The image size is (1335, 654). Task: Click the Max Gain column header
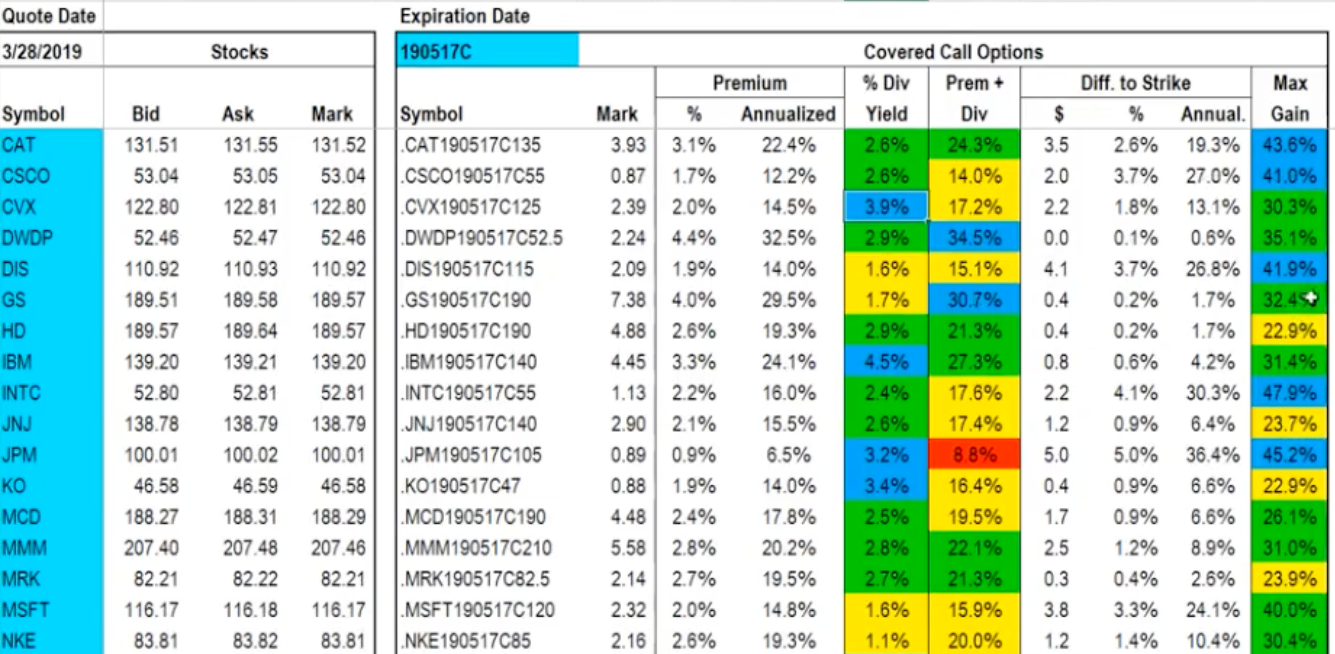pos(1289,98)
